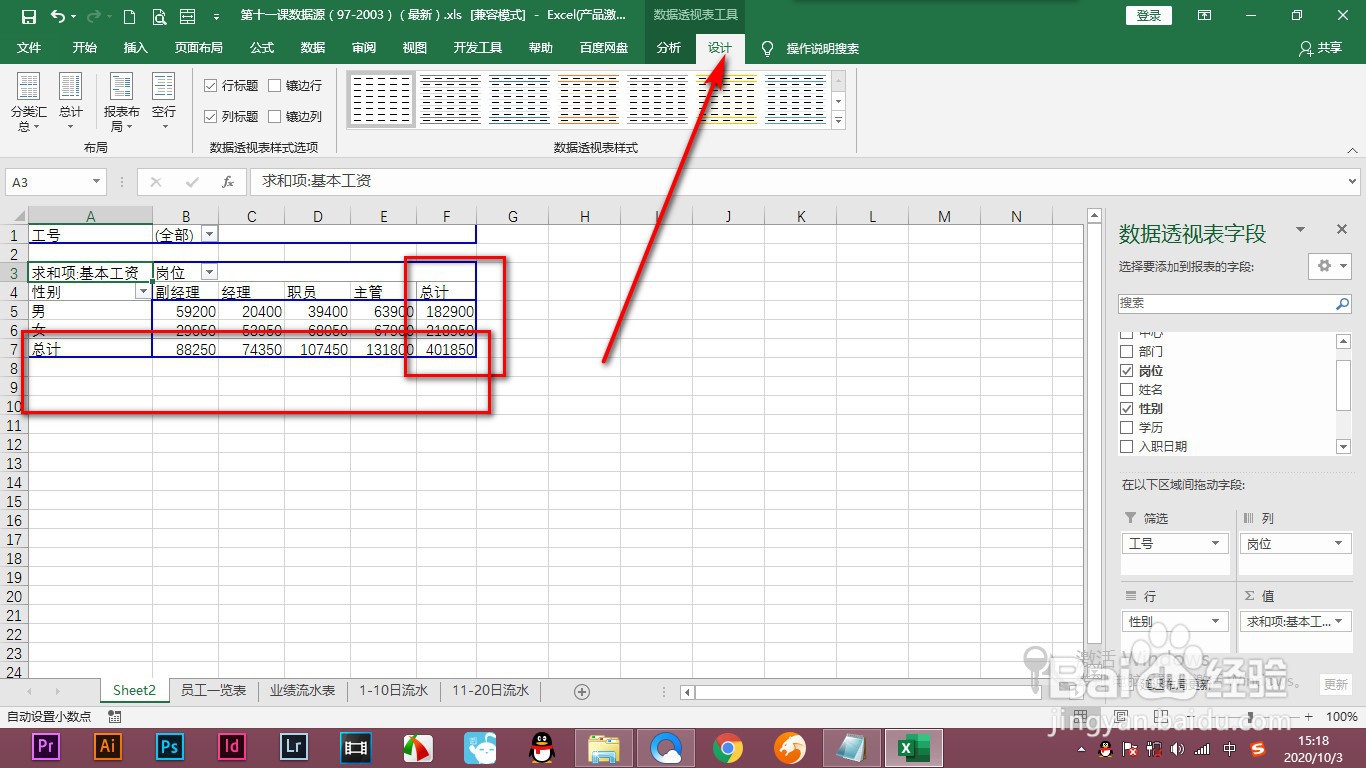This screenshot has width=1366, height=768.
Task: Open the 报表布局 report layout menu
Action: coord(121,103)
